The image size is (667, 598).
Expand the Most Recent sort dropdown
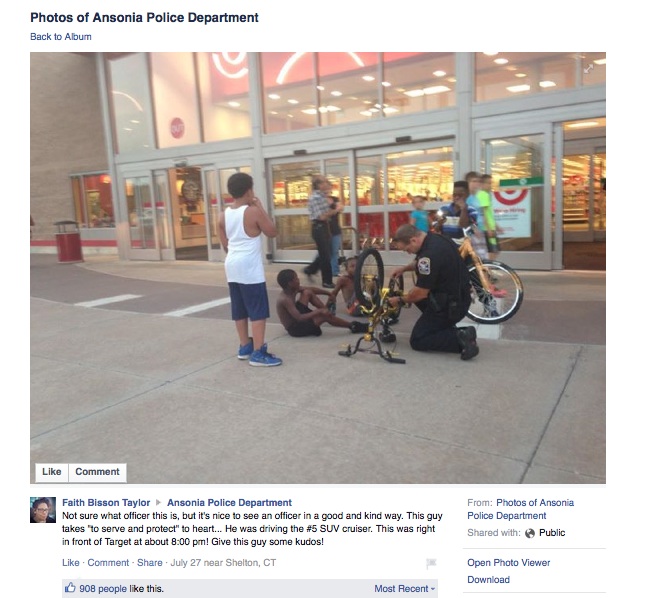405,589
